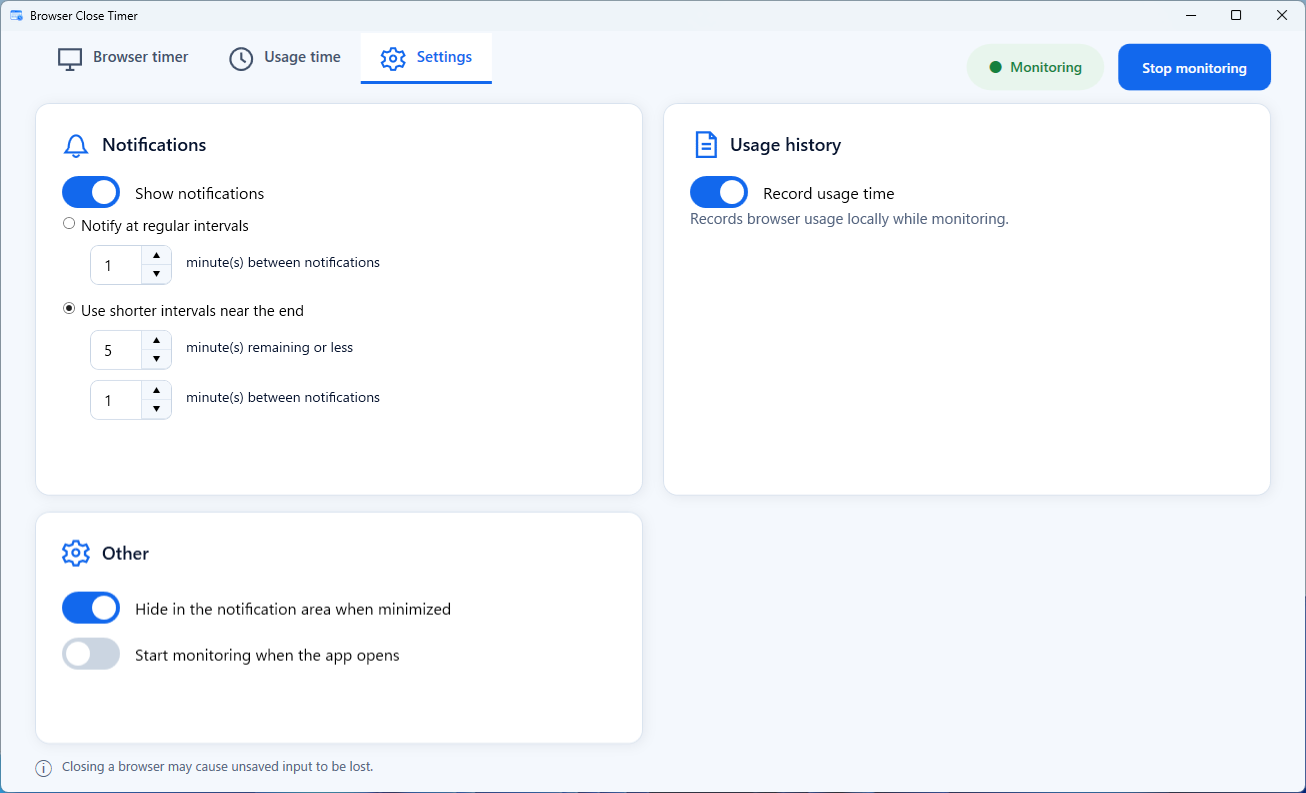The image size is (1306, 793).
Task: Click the "Notifications" heading text
Action: [x=154, y=145]
